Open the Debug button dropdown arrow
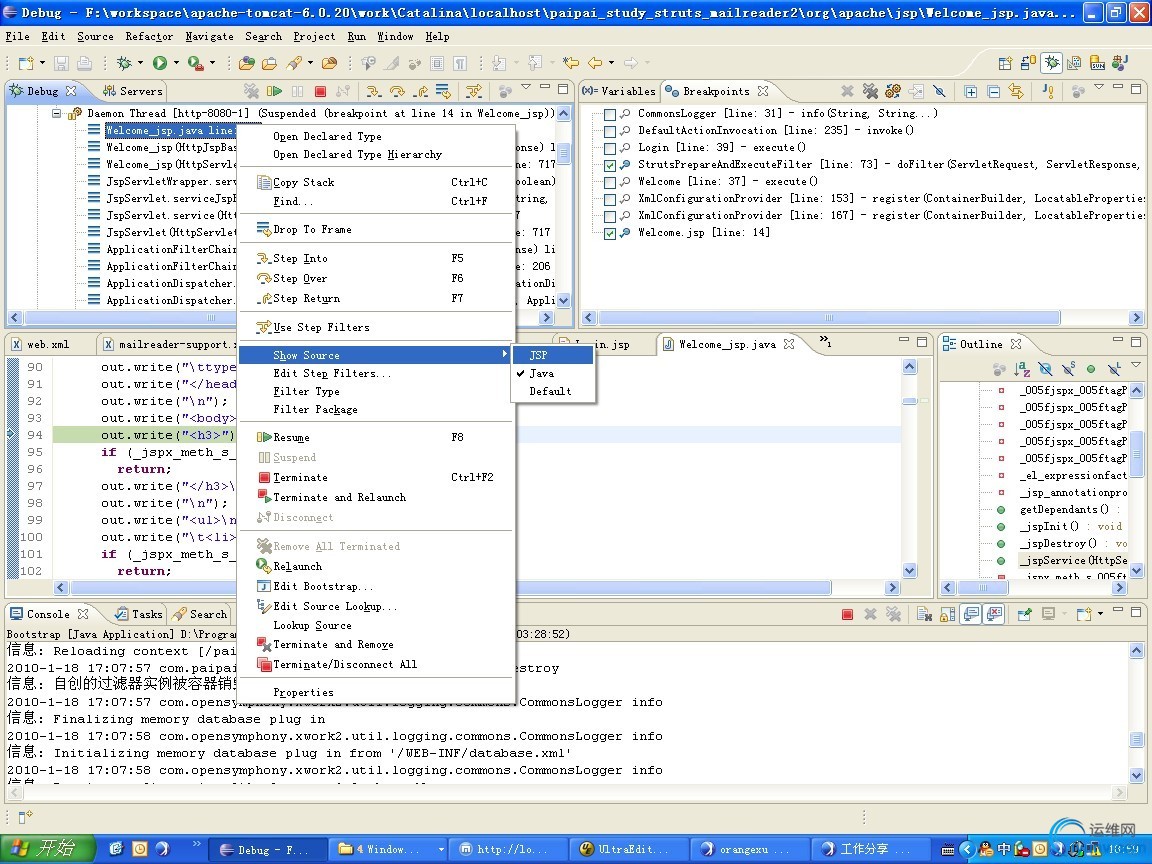Viewport: 1152px width, 864px height. 140,63
